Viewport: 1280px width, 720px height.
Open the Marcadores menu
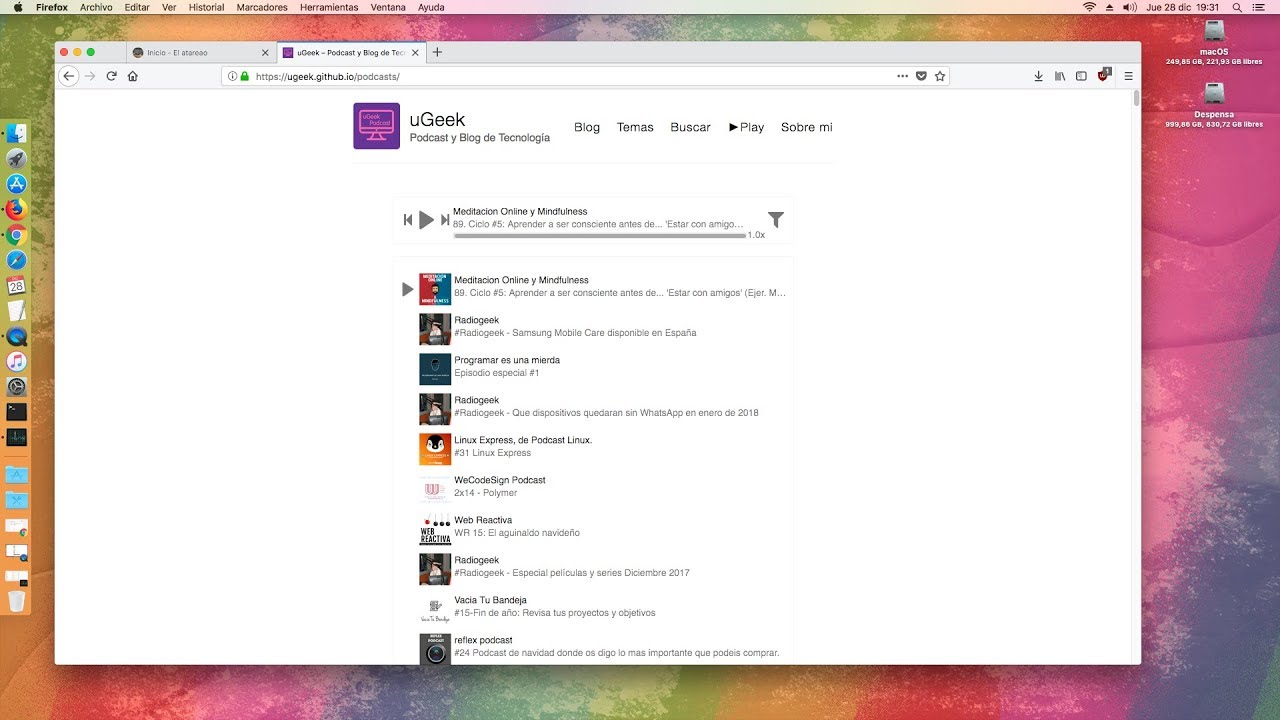[262, 7]
